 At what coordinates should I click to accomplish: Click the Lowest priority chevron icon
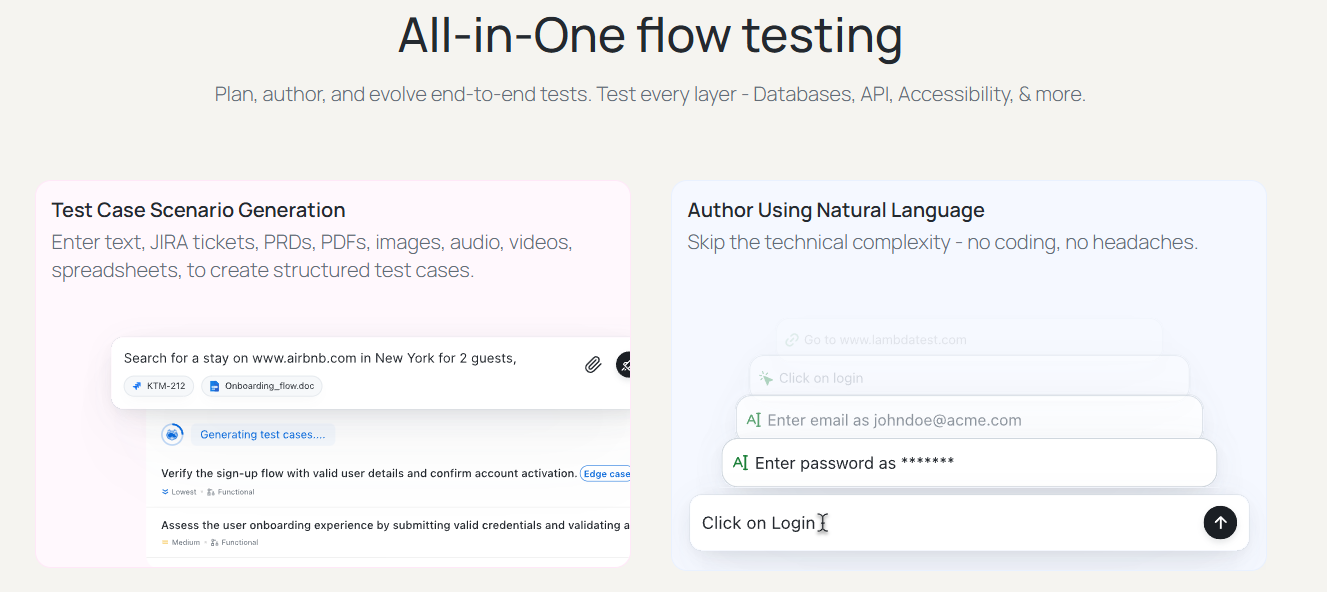[x=165, y=492]
